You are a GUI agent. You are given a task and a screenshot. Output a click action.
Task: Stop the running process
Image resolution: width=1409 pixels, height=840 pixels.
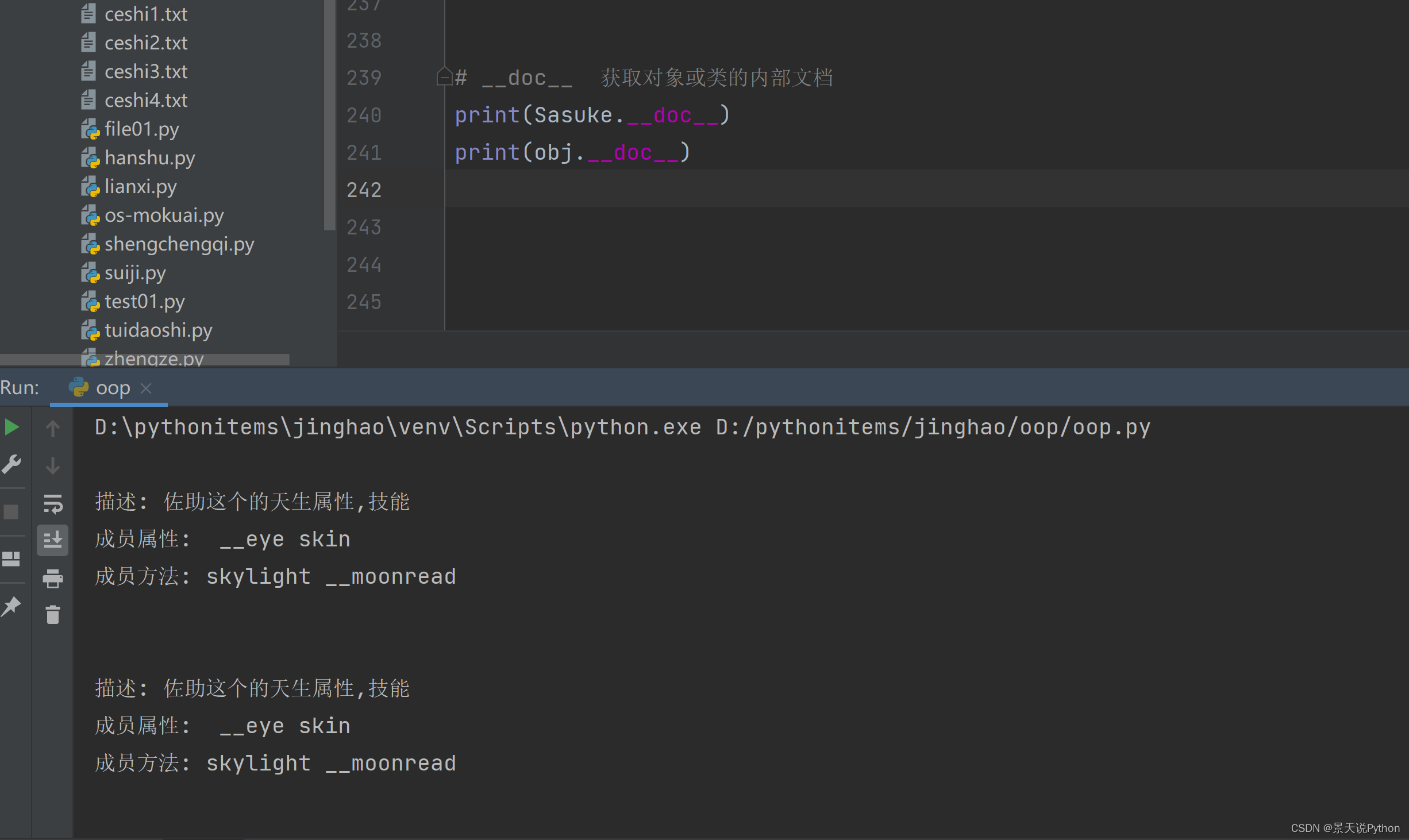coord(11,511)
